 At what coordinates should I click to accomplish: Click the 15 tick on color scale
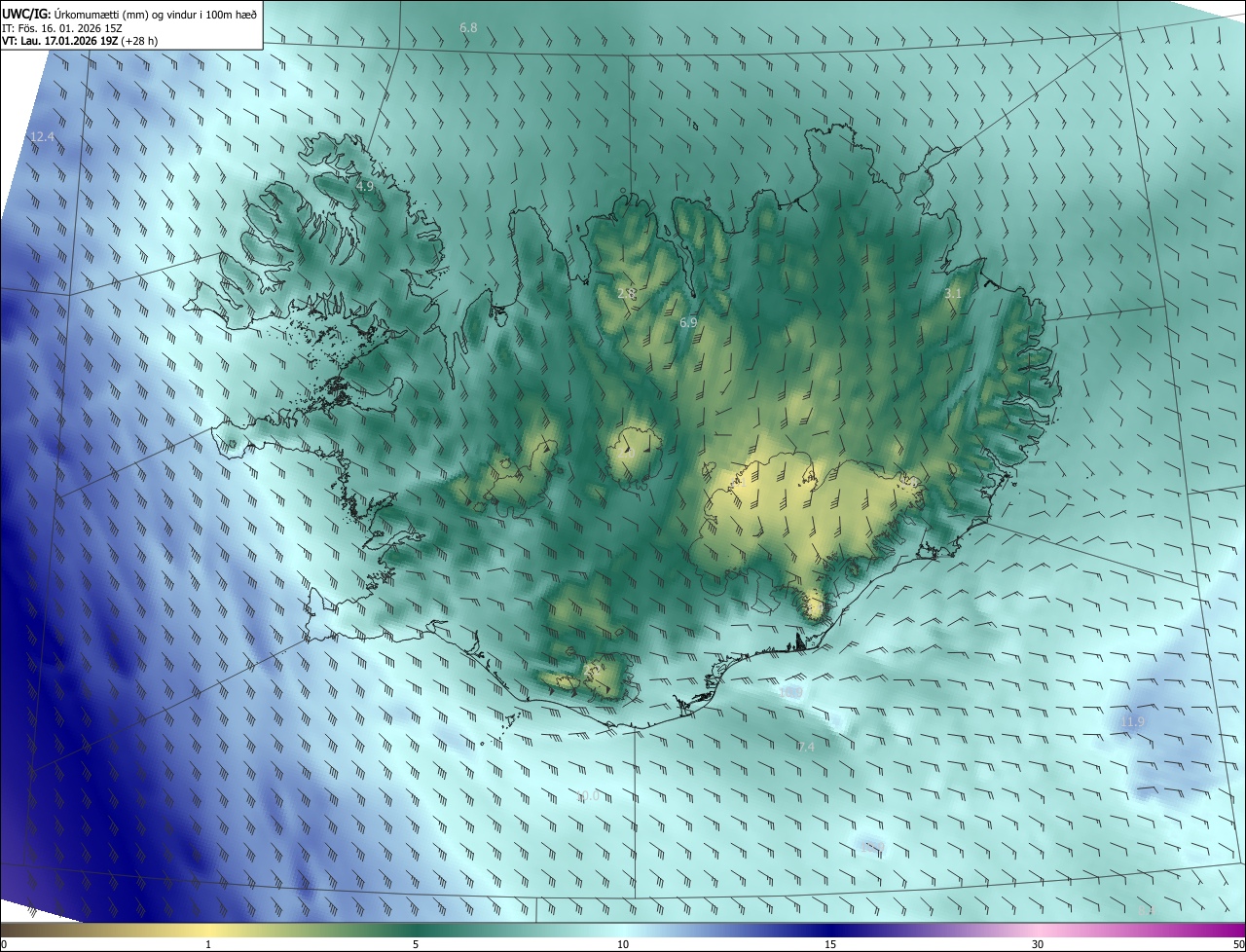830,945
